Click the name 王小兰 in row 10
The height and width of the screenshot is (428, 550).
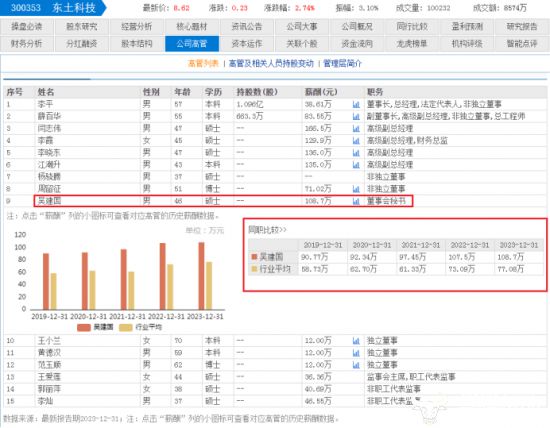49,341
